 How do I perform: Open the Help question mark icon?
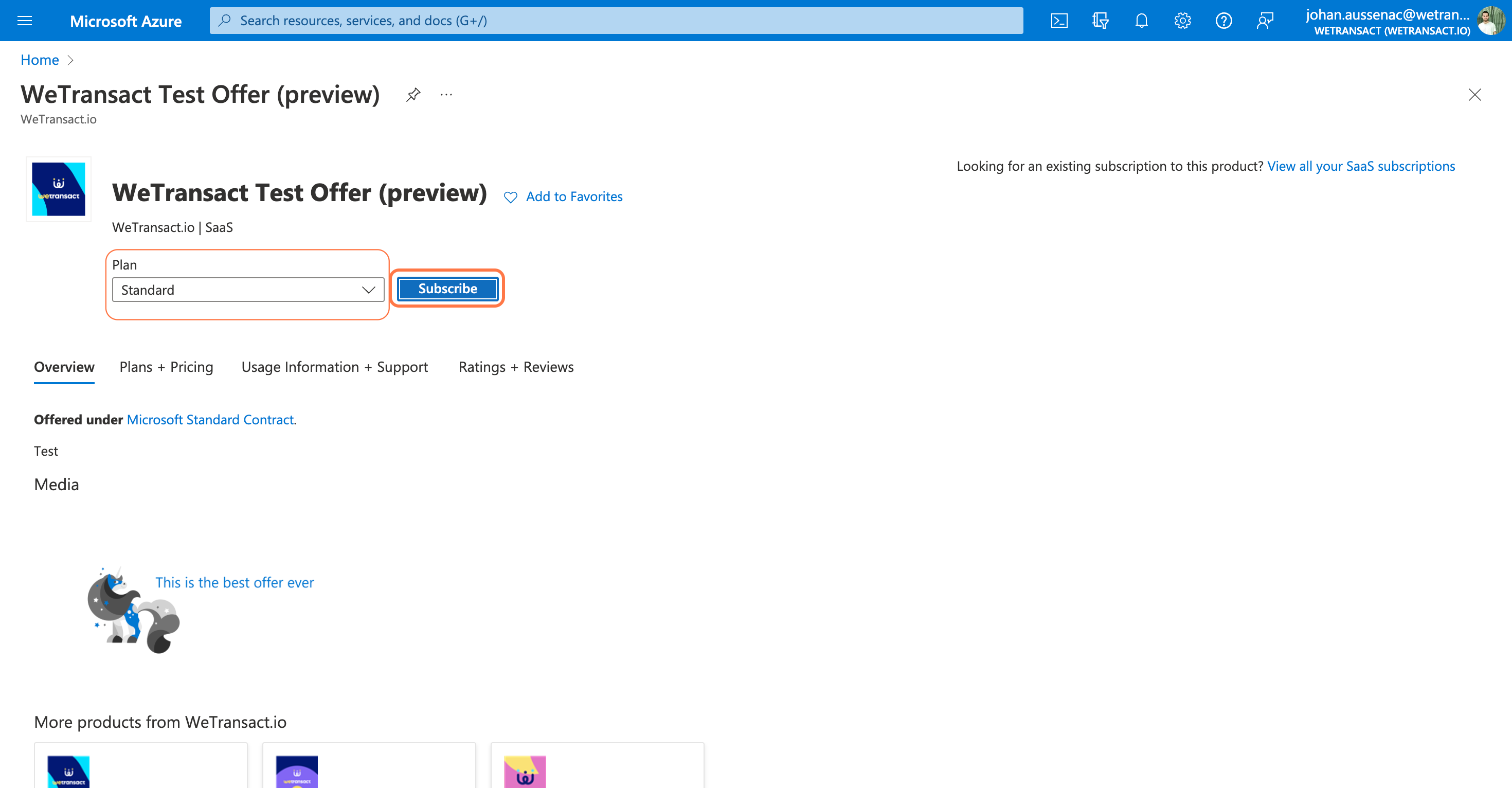(x=1223, y=21)
